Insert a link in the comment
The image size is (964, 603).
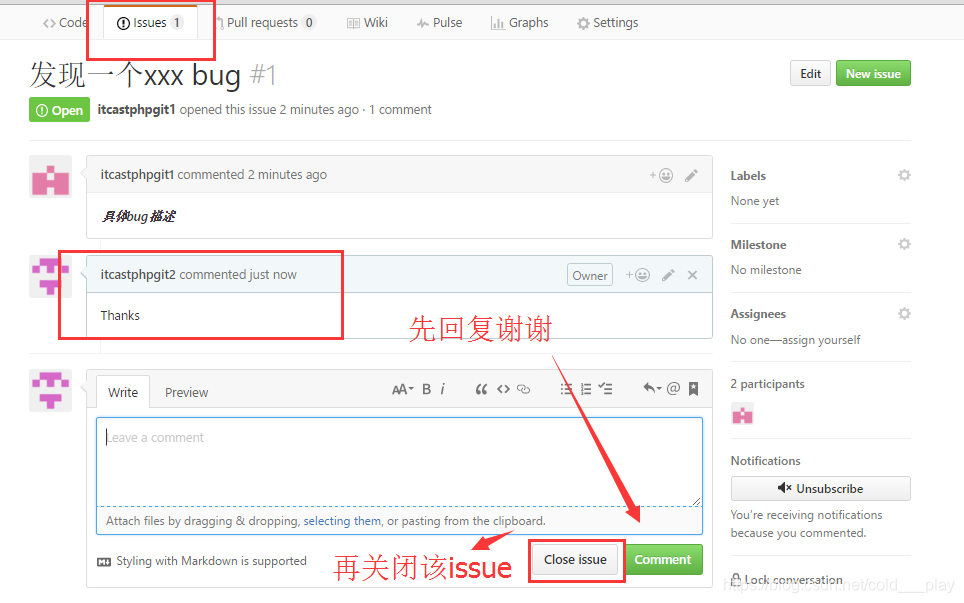[x=524, y=389]
